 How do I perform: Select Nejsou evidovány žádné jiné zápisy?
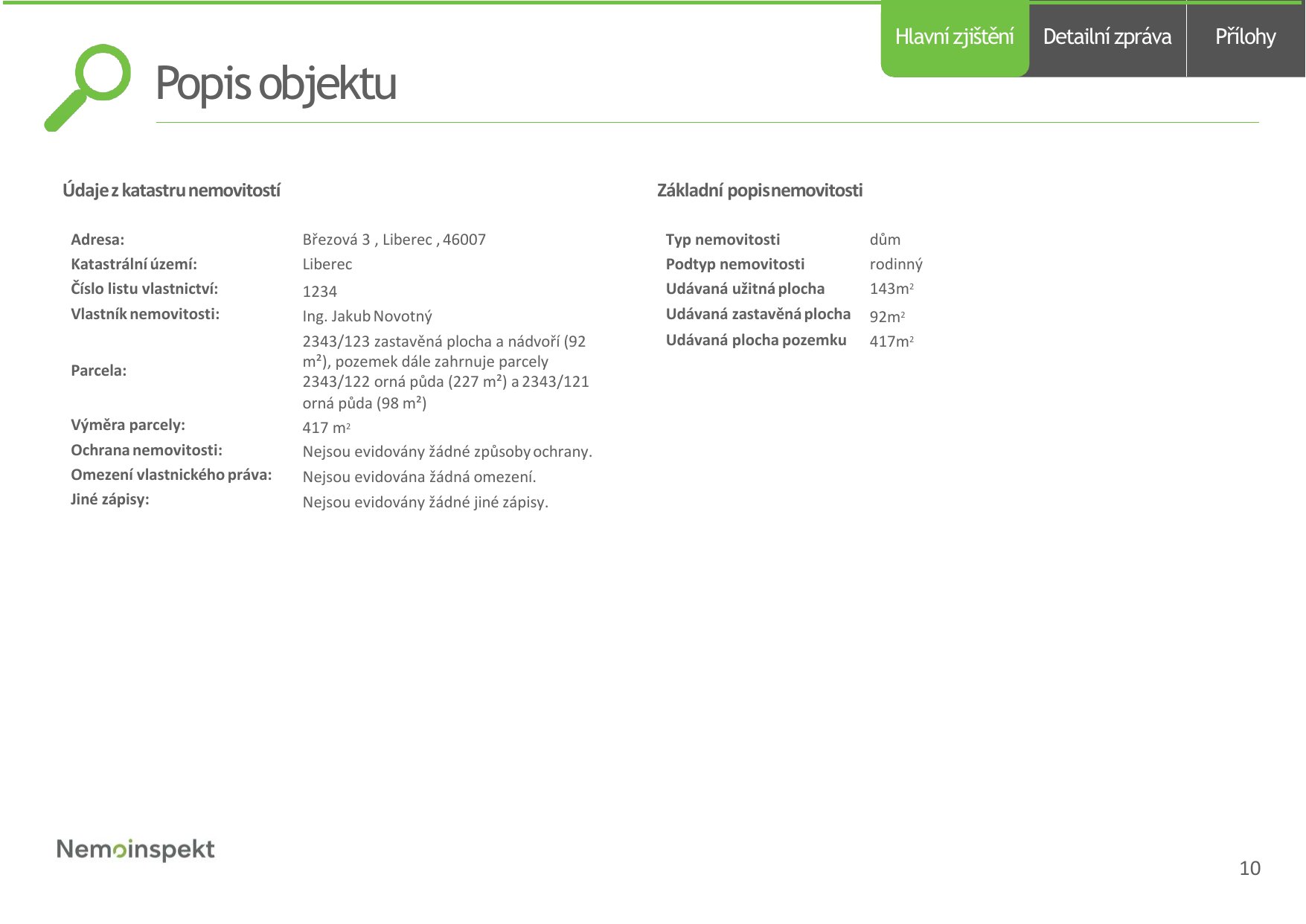pyautogui.click(x=425, y=502)
